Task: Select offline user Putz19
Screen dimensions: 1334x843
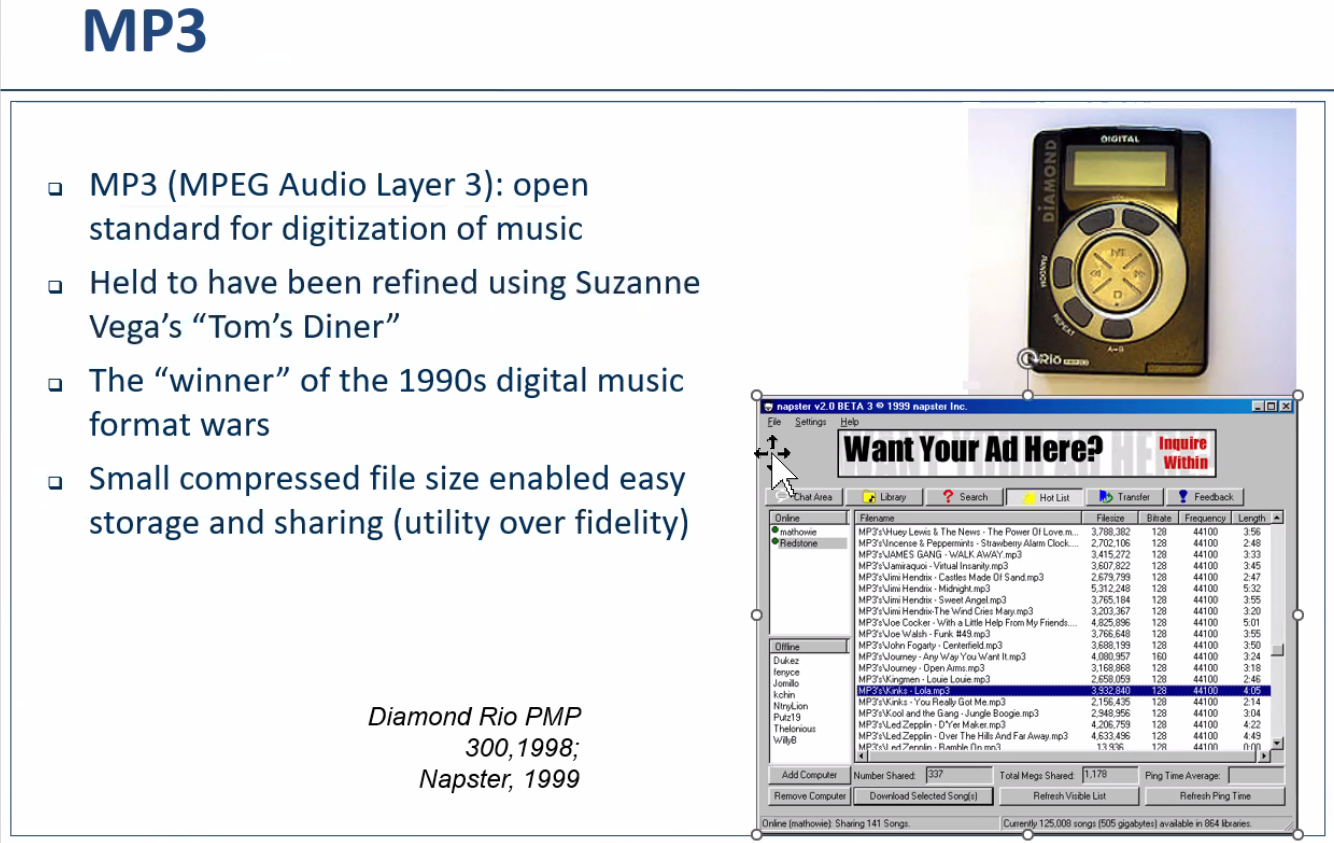Action: pos(788,717)
